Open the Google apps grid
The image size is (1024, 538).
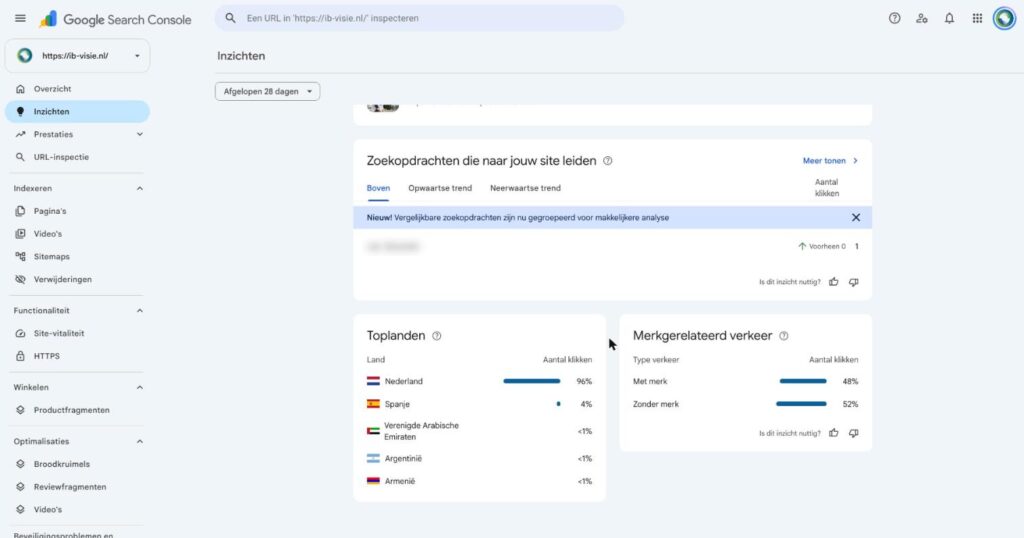click(977, 18)
